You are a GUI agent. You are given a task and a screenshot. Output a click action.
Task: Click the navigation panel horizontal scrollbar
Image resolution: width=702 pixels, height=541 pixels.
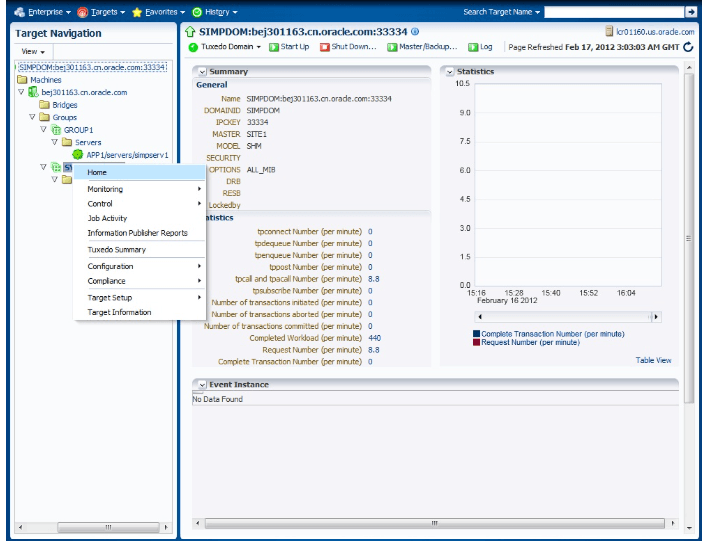click(x=108, y=527)
